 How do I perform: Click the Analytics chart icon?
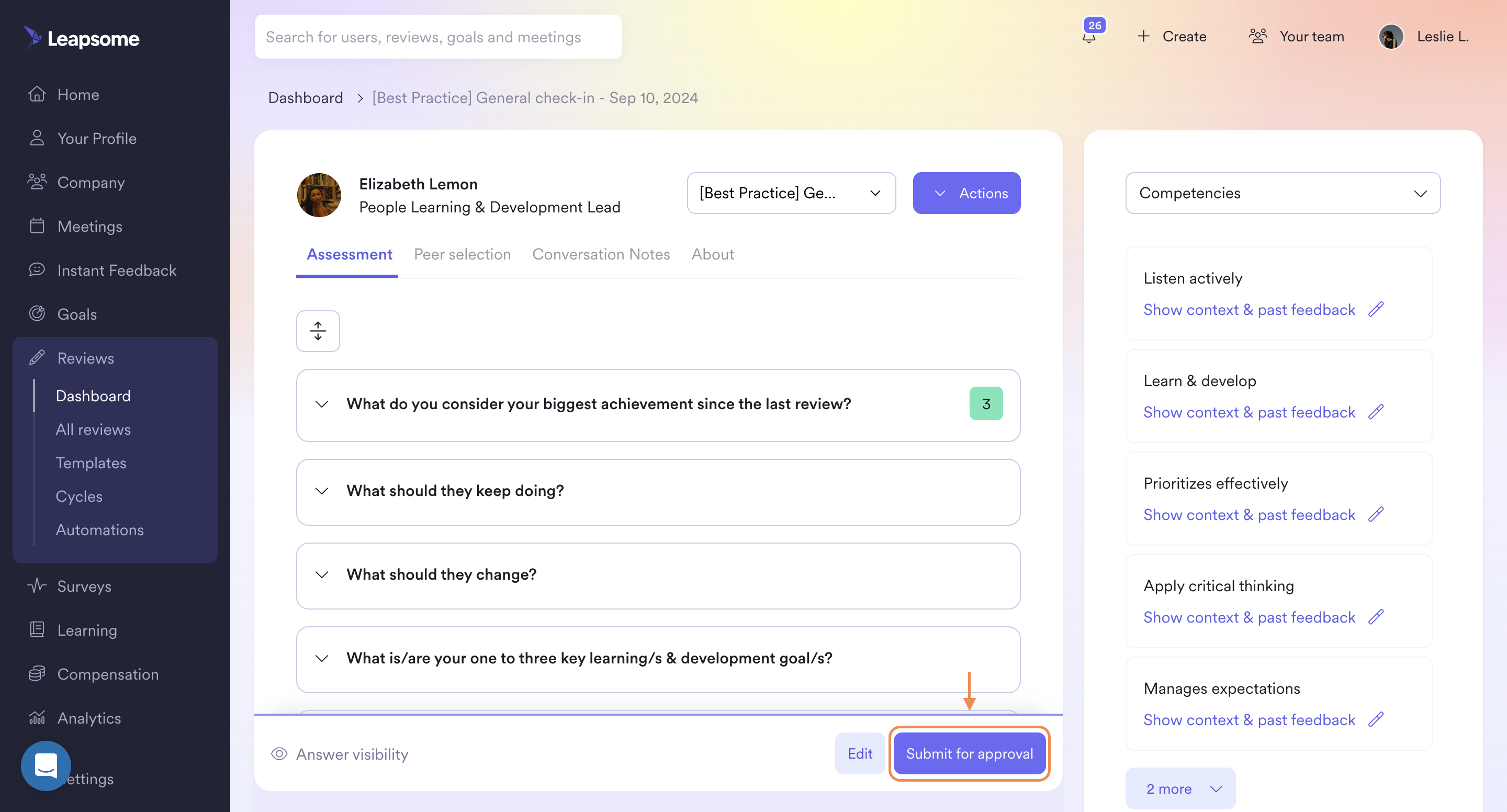[37, 717]
